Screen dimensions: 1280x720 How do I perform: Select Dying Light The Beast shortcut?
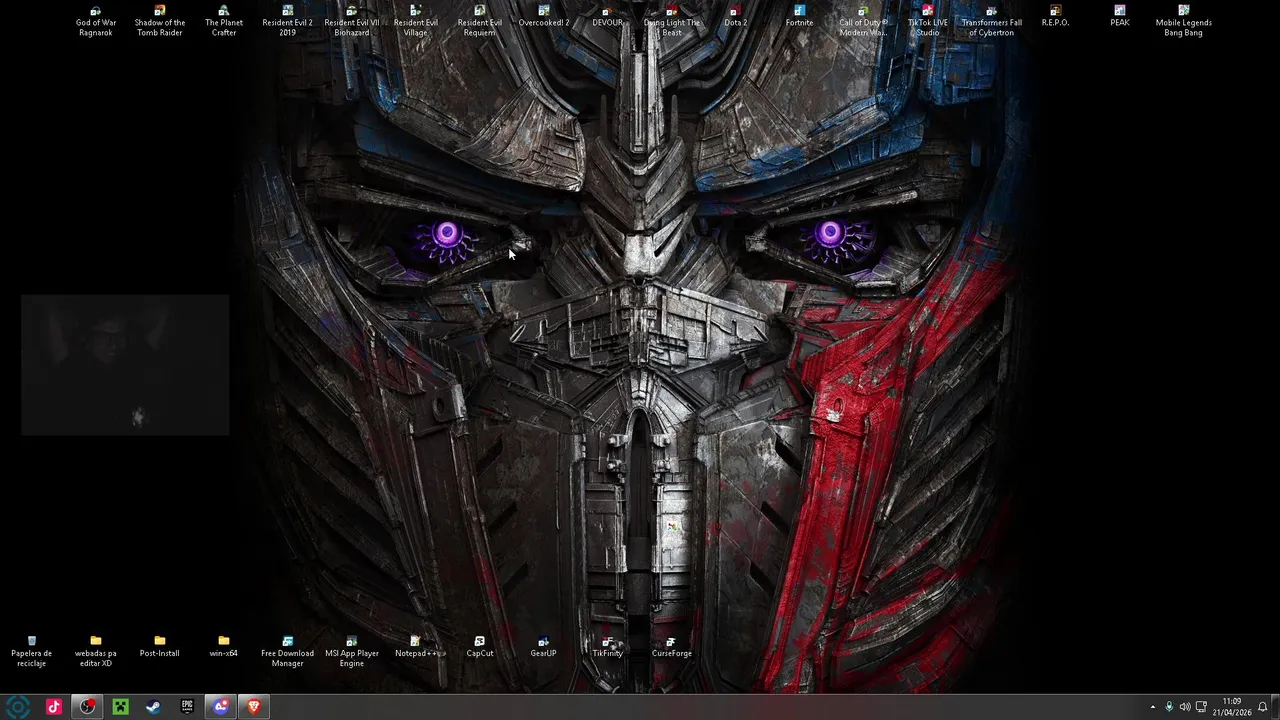pyautogui.click(x=672, y=22)
